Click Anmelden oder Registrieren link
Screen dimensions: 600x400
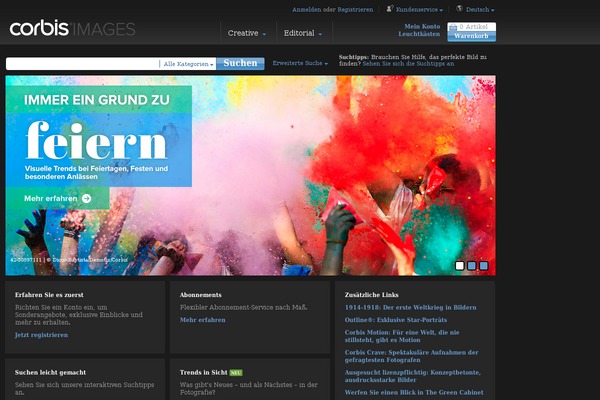tap(333, 10)
